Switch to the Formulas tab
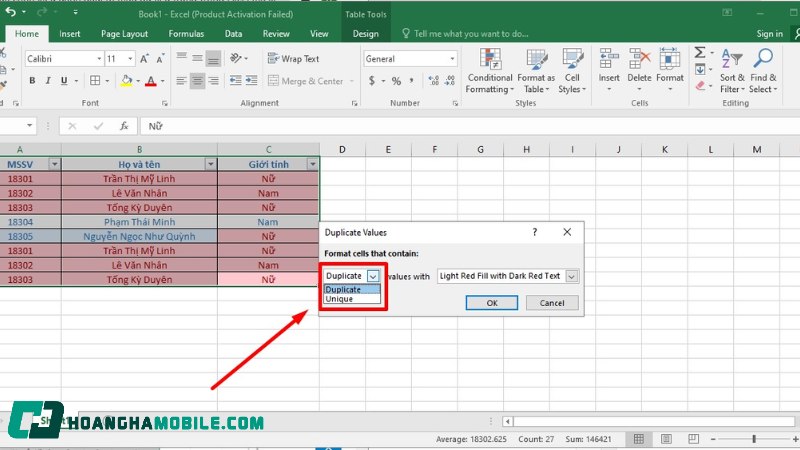 [x=186, y=34]
